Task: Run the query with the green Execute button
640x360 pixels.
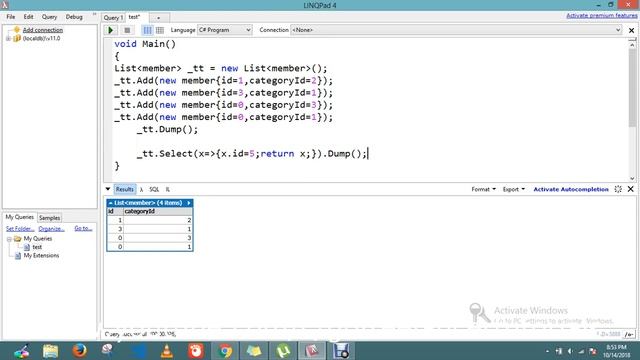Action: click(x=110, y=30)
